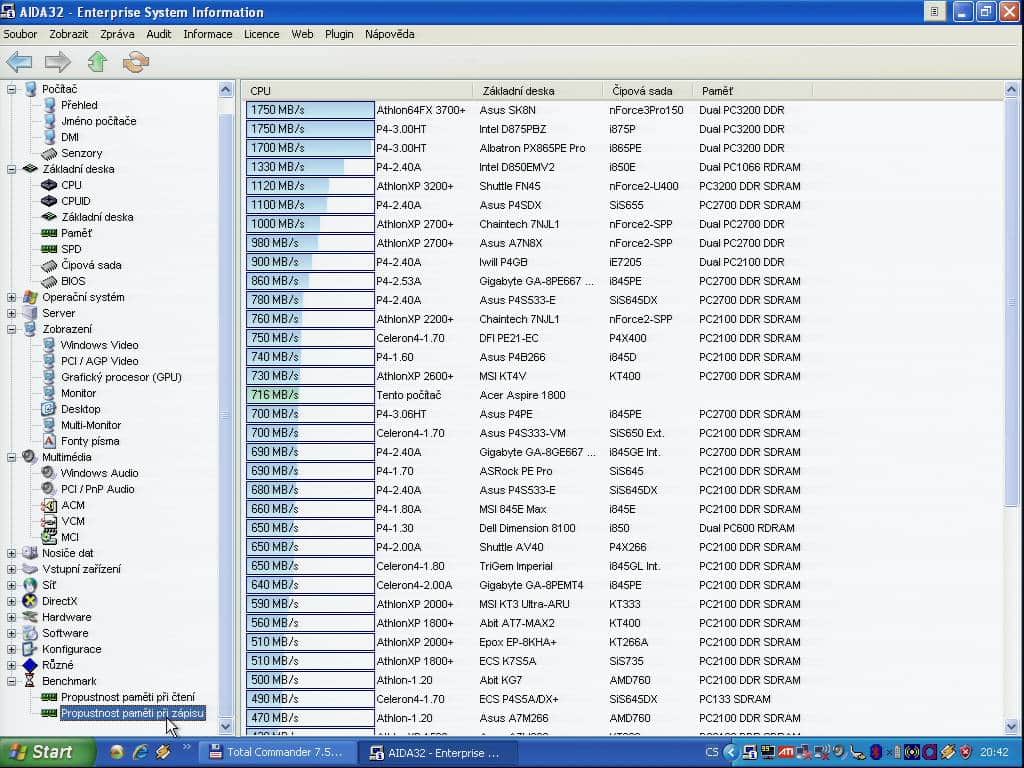
Task: Click the 1750 MB/s Athlon64FX bar
Action: tap(310, 110)
